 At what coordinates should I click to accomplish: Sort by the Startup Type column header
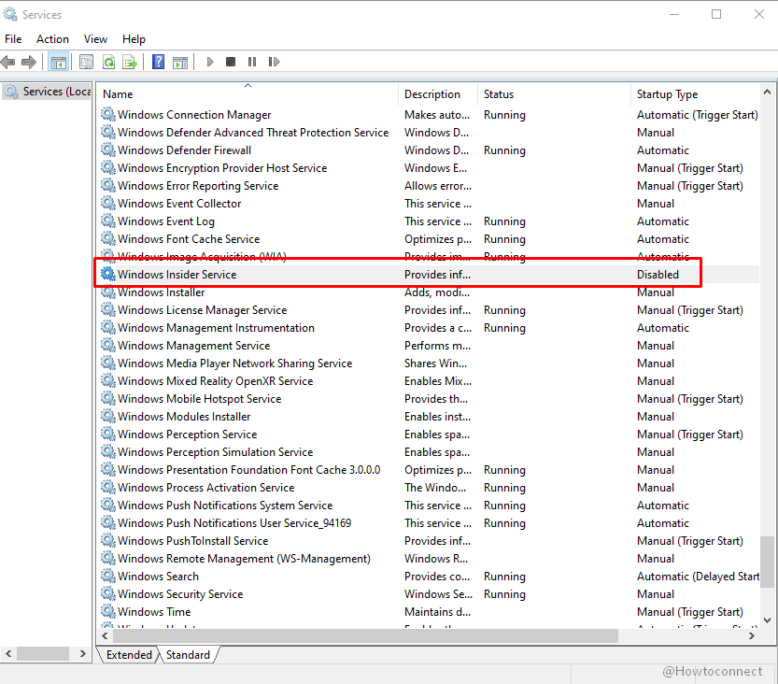point(695,94)
